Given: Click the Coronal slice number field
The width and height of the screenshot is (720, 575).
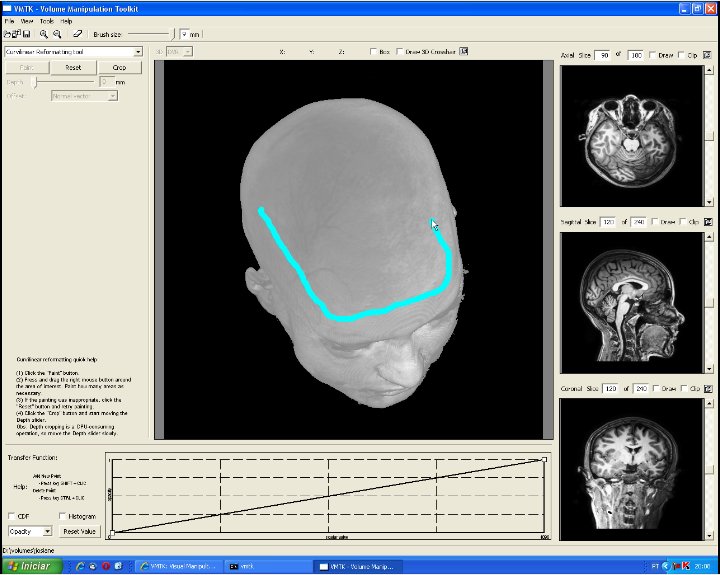Looking at the screenshot, I should (610, 389).
